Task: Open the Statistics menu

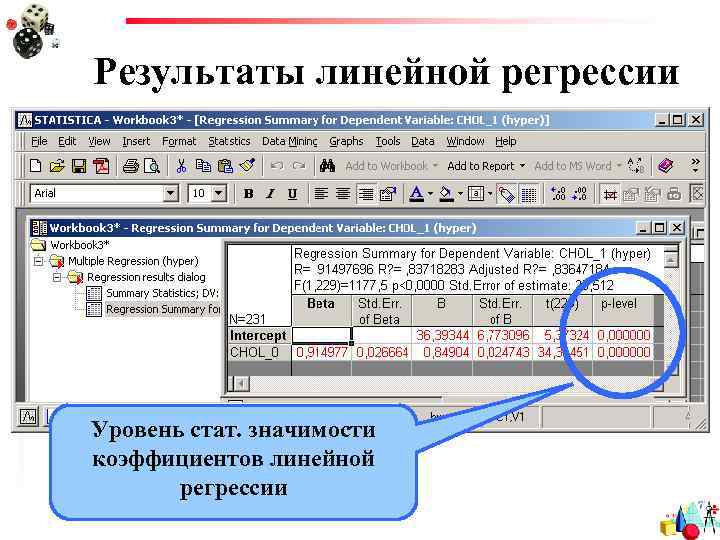Action: coord(229,141)
